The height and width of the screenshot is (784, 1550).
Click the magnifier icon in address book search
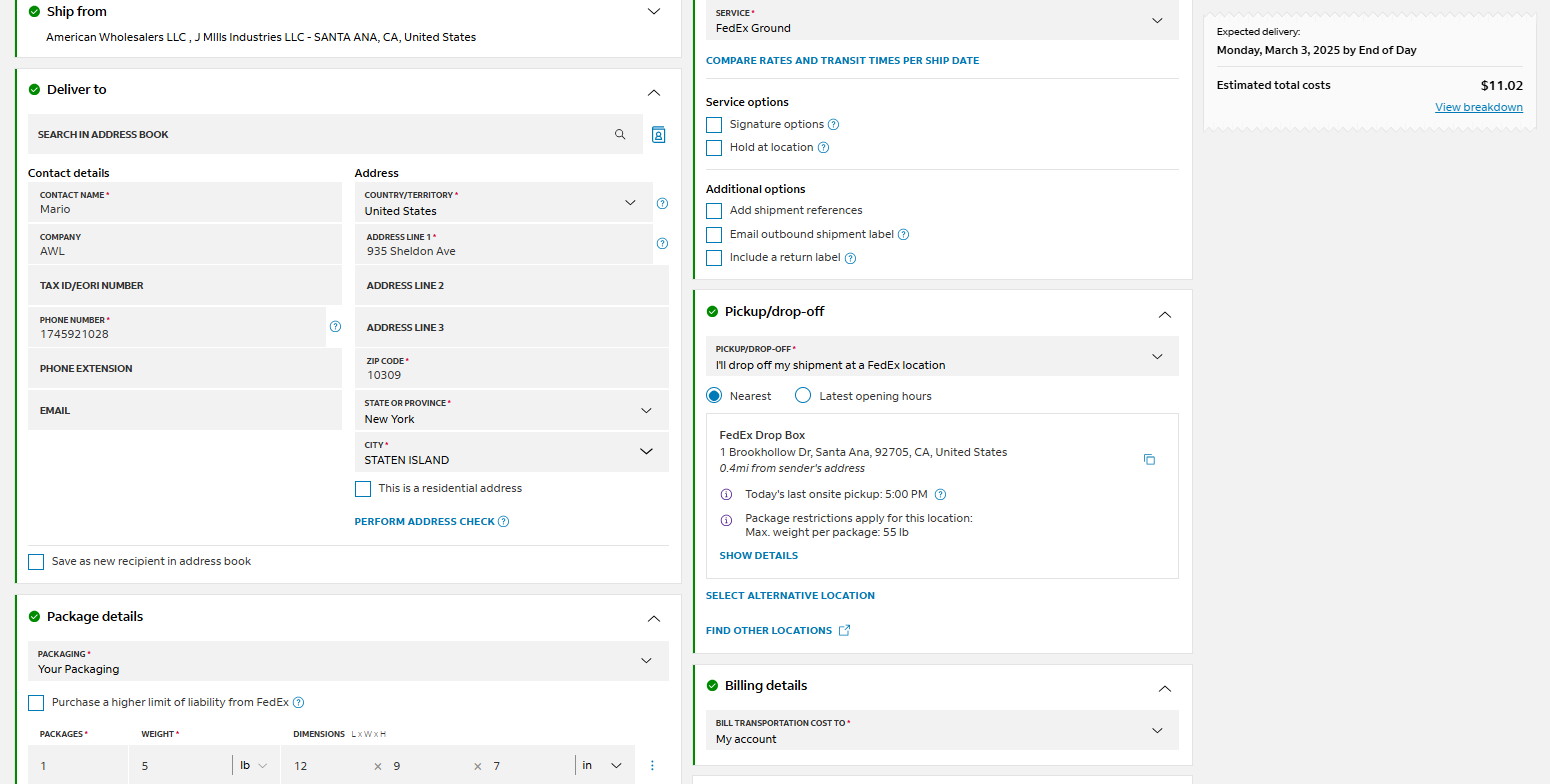(x=620, y=134)
